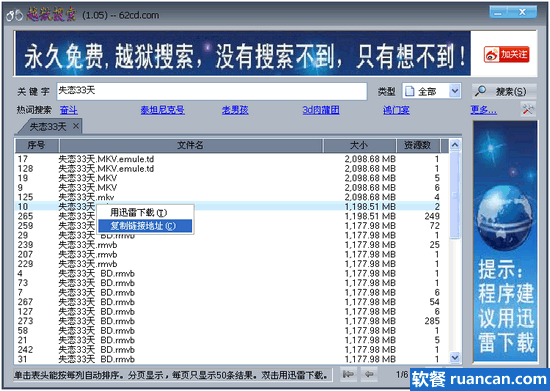Select row 229 失恋33天.rmvb

point(232,264)
